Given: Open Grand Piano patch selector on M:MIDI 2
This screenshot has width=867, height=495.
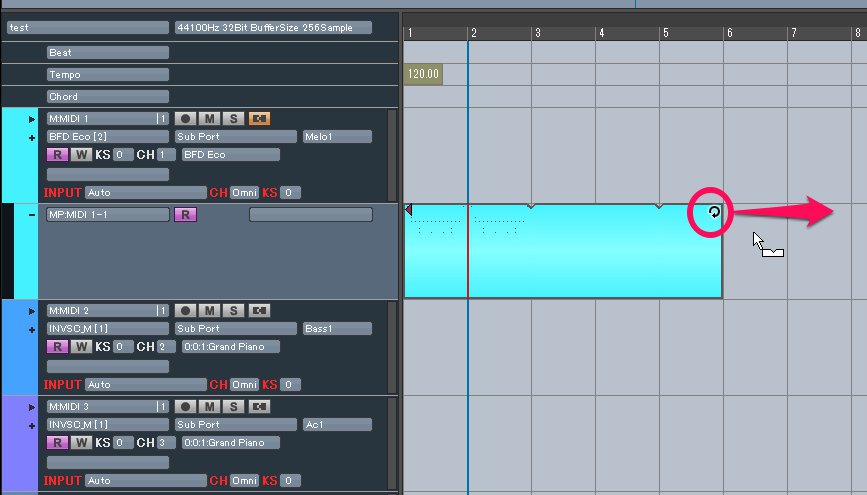Looking at the screenshot, I should [x=231, y=347].
